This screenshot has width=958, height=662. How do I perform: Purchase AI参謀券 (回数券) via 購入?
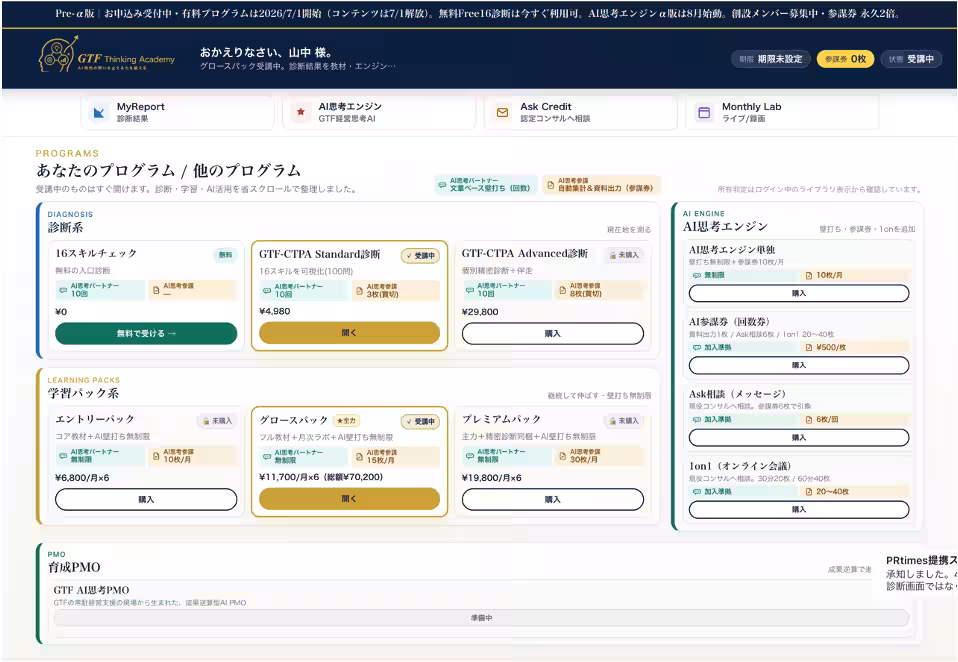799,365
